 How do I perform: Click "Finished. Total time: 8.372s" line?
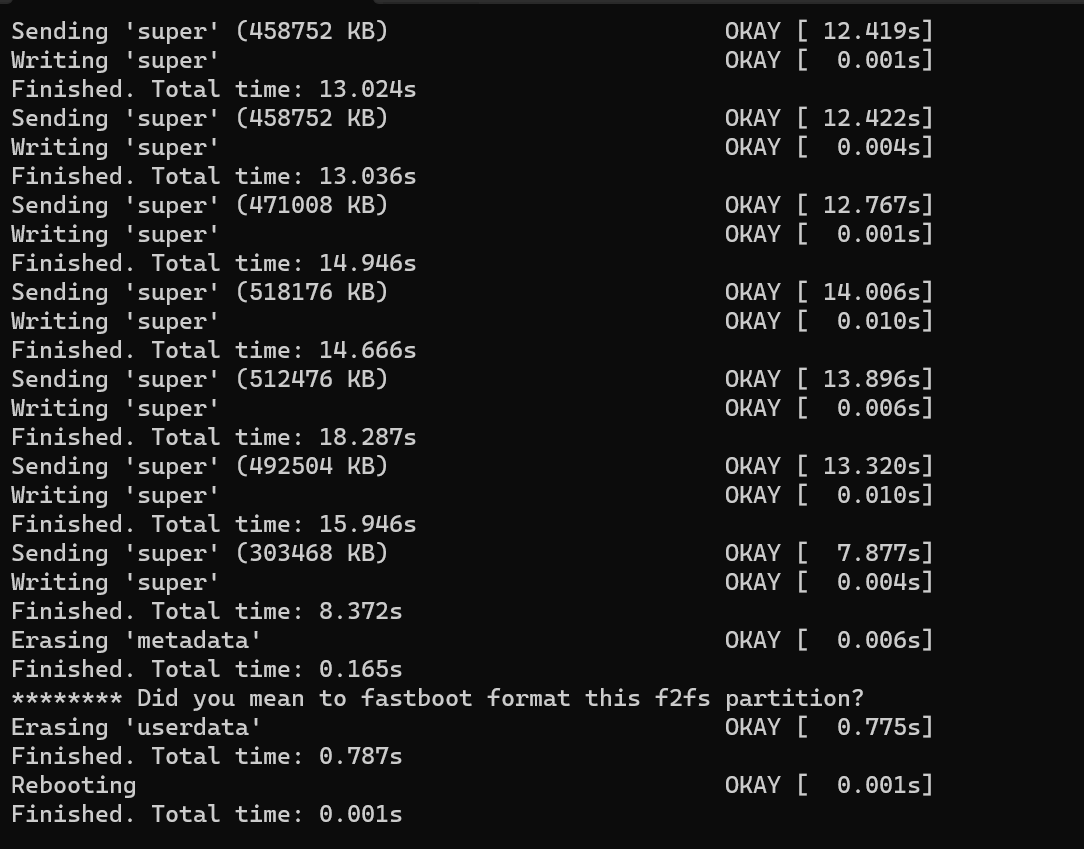(x=207, y=612)
